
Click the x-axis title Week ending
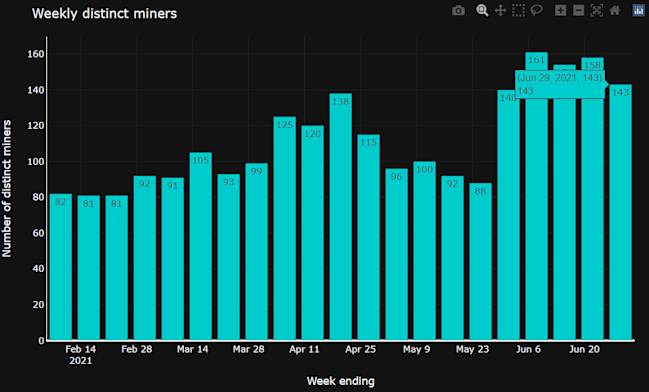pyautogui.click(x=341, y=381)
